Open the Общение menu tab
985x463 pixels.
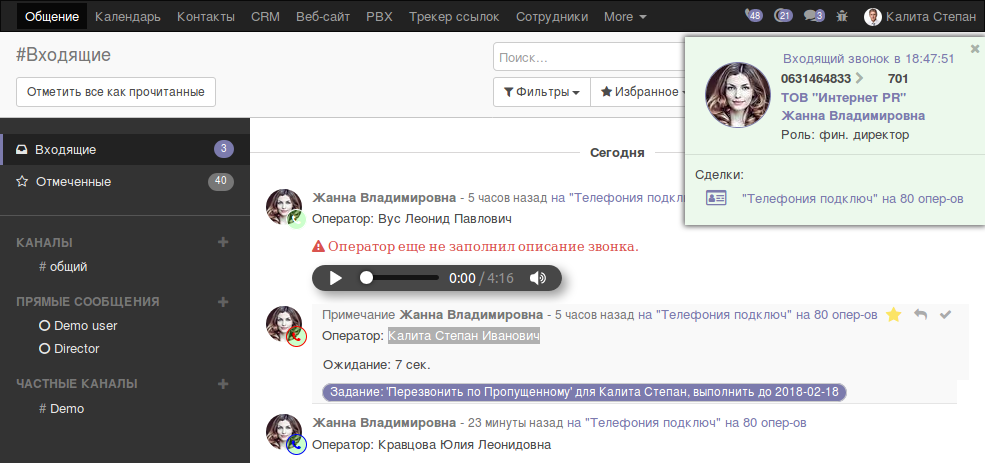pyautogui.click(x=52, y=16)
